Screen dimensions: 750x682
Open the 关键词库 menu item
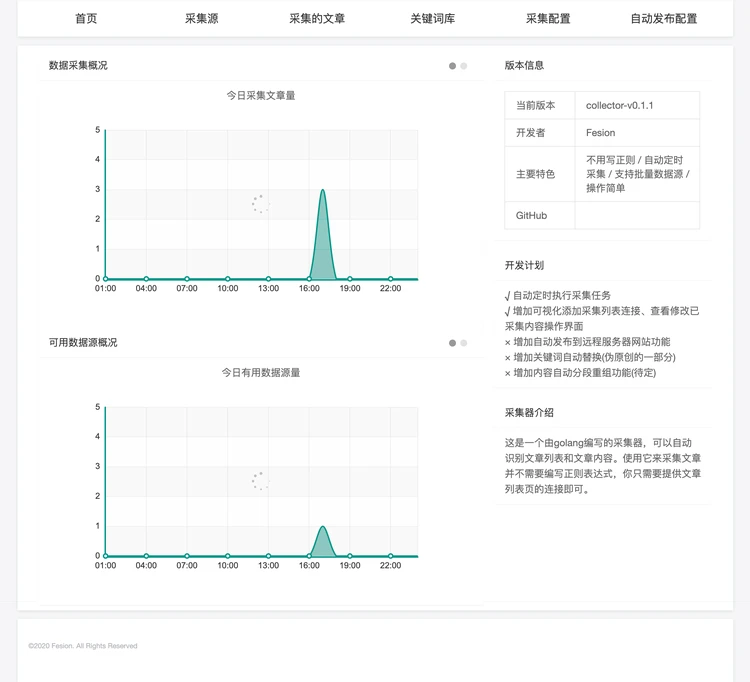432,18
